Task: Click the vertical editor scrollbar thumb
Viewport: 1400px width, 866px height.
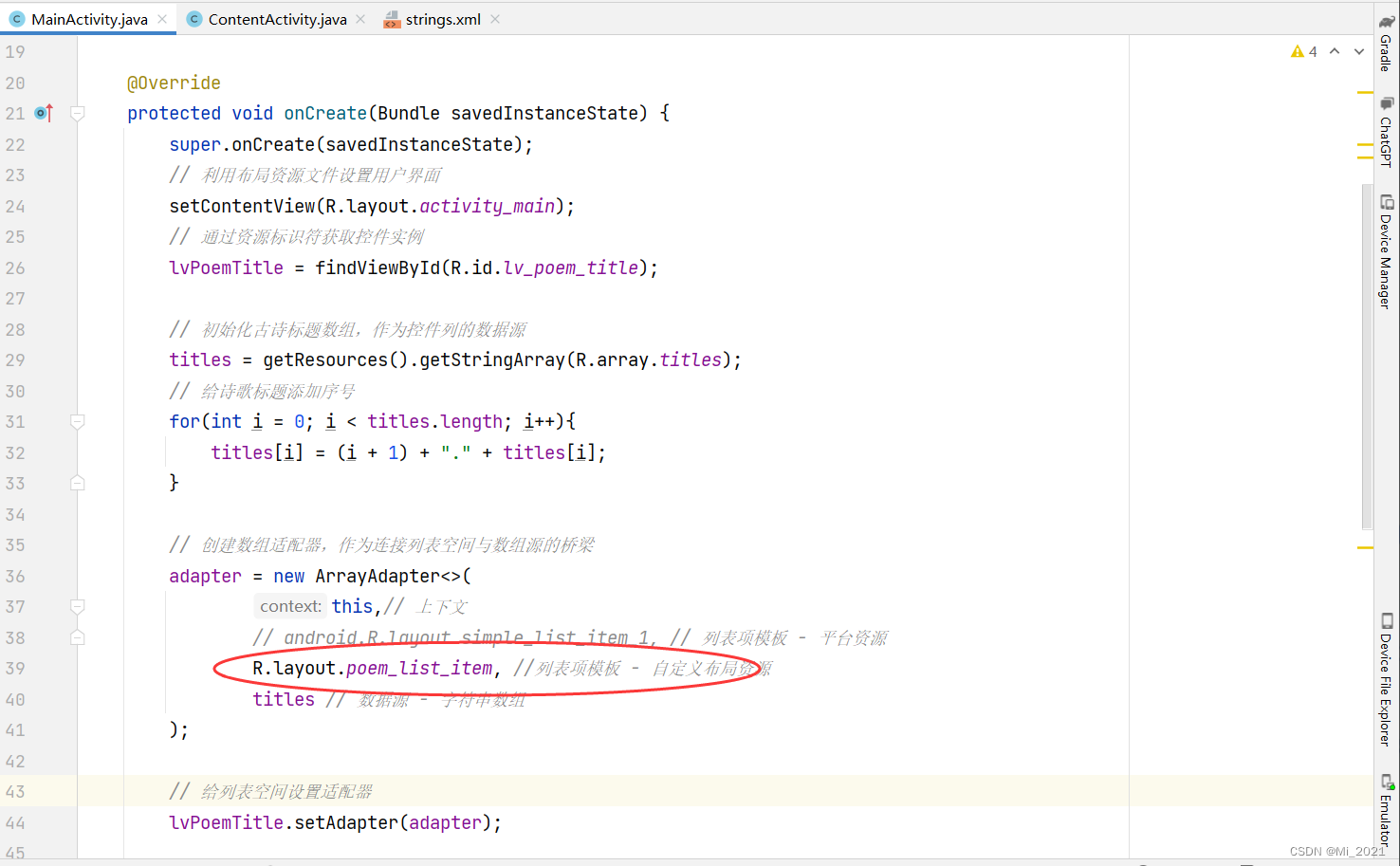Action: click(1367, 356)
